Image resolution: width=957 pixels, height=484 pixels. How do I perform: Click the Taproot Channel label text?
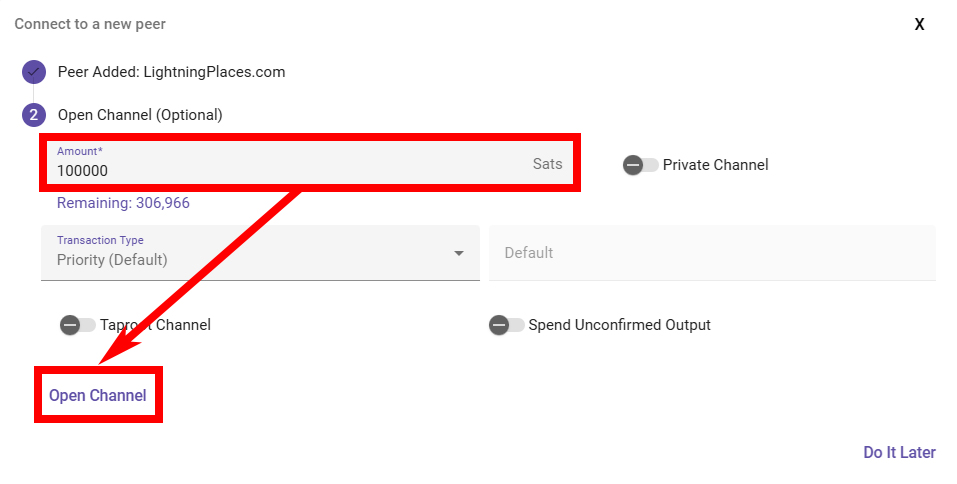click(156, 325)
